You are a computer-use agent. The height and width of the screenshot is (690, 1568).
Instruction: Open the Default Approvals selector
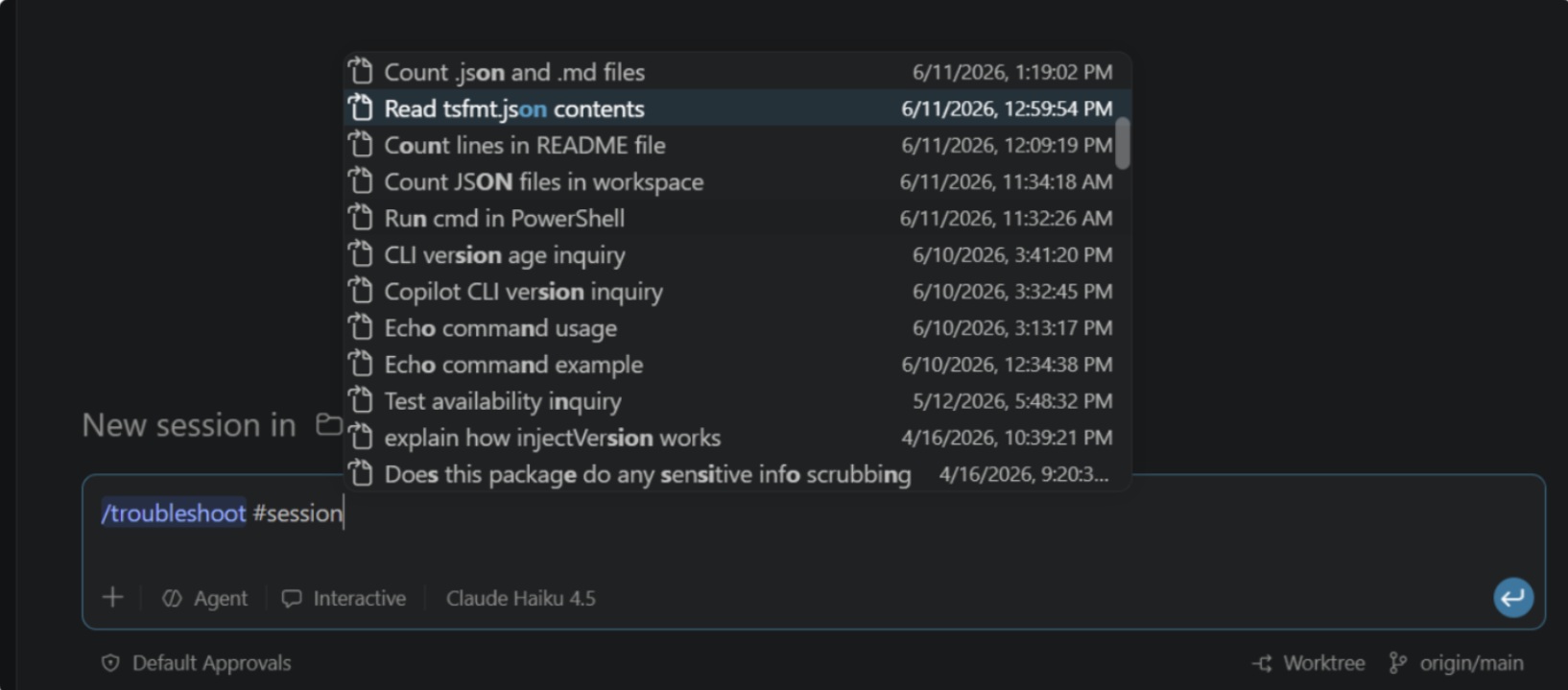(x=196, y=663)
